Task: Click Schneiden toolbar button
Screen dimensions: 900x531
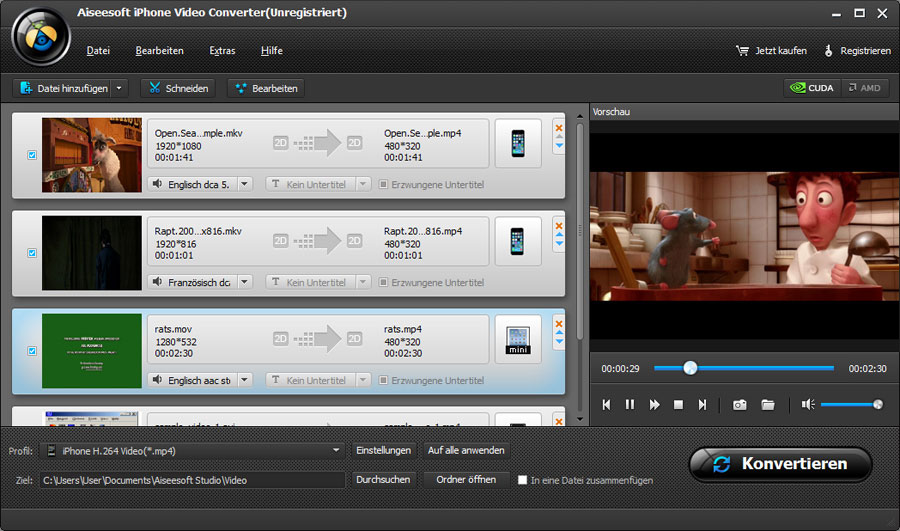Action: pos(178,88)
